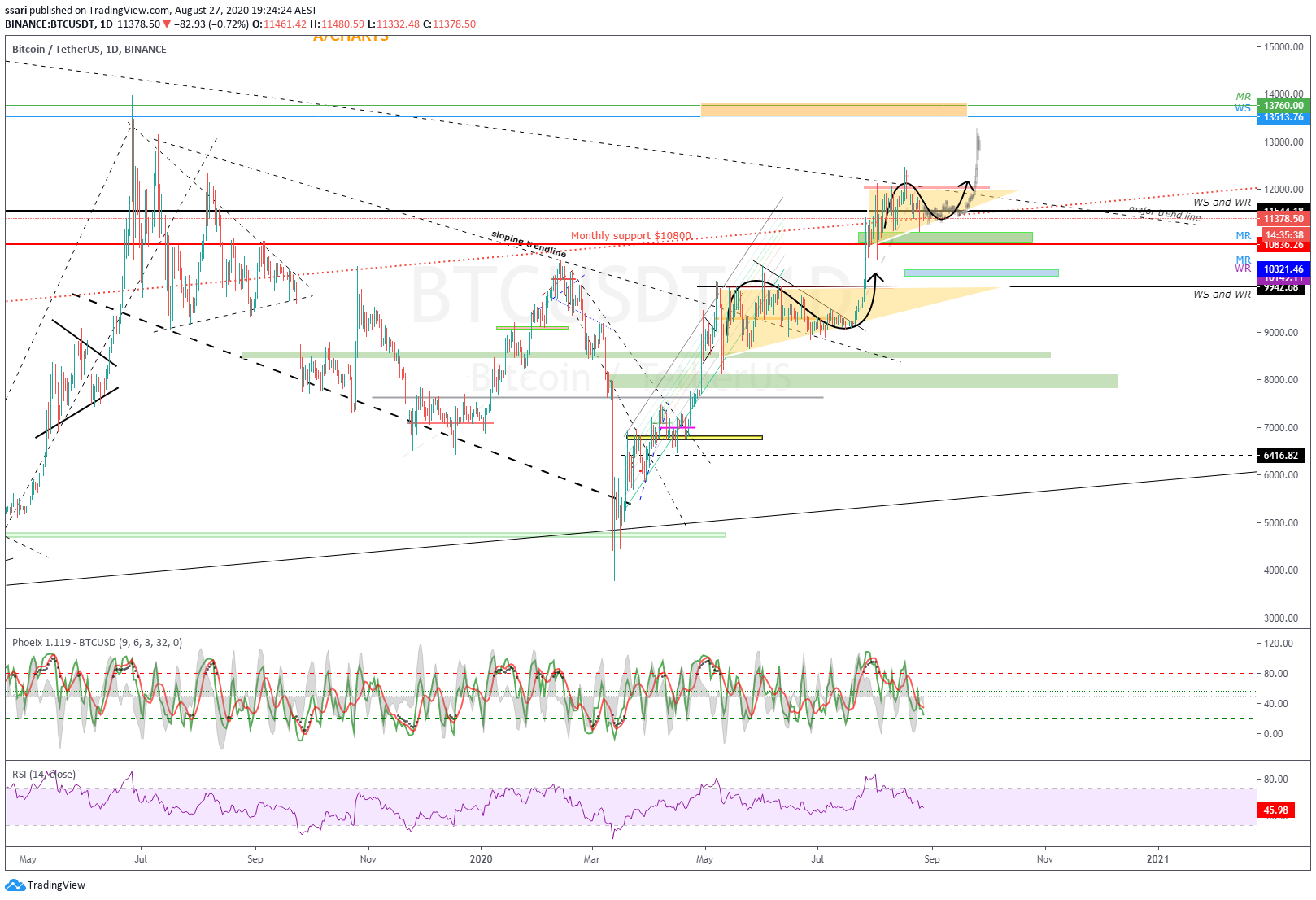Screen dimensions: 1316x900
Task: Click the blue 'WS' label beside 13513.76
Action: 1243,108
